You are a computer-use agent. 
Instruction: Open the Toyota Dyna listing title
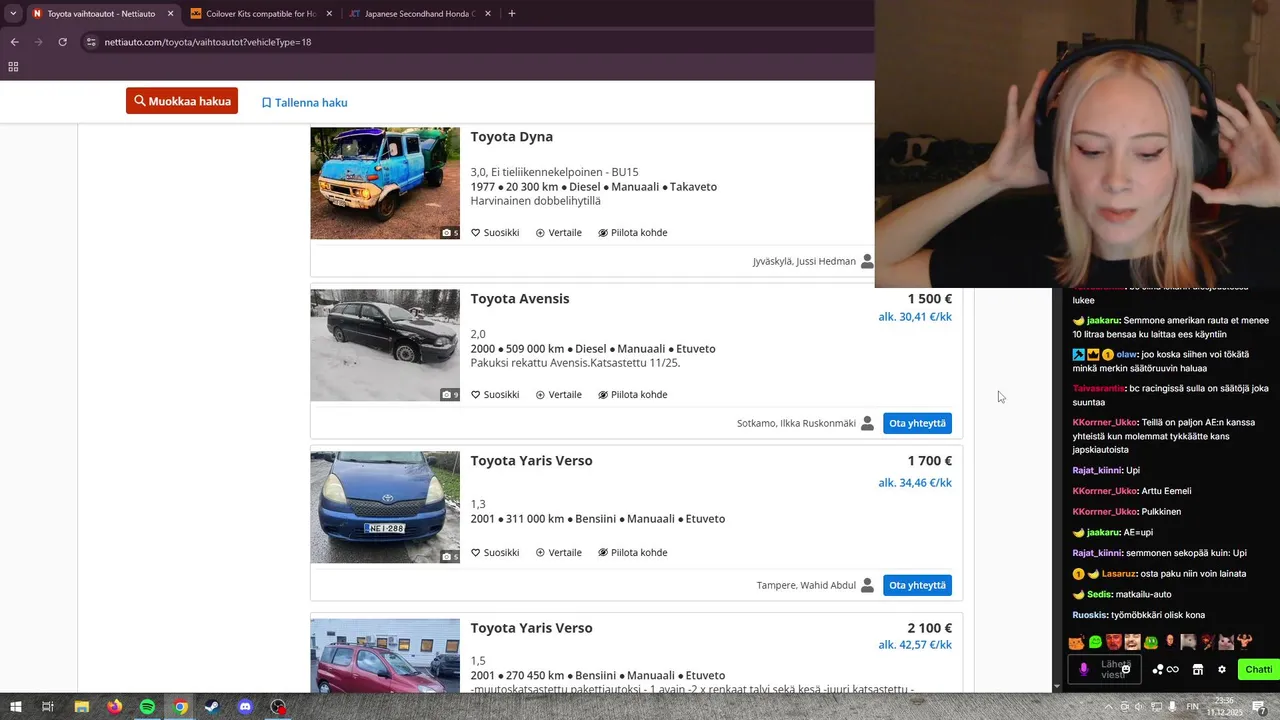(x=512, y=137)
